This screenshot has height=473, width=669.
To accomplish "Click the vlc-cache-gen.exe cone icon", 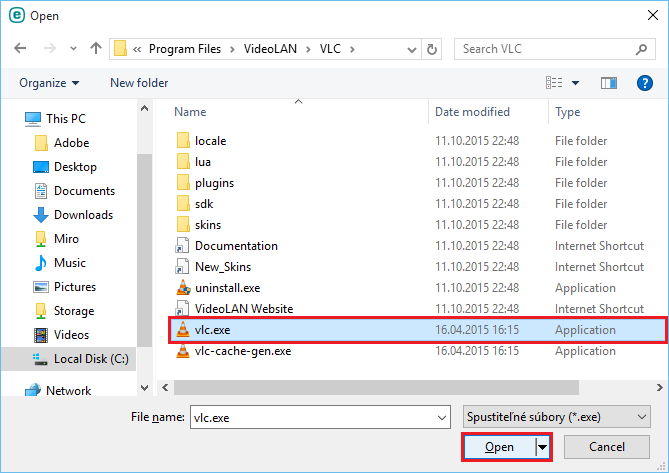I will (183, 351).
